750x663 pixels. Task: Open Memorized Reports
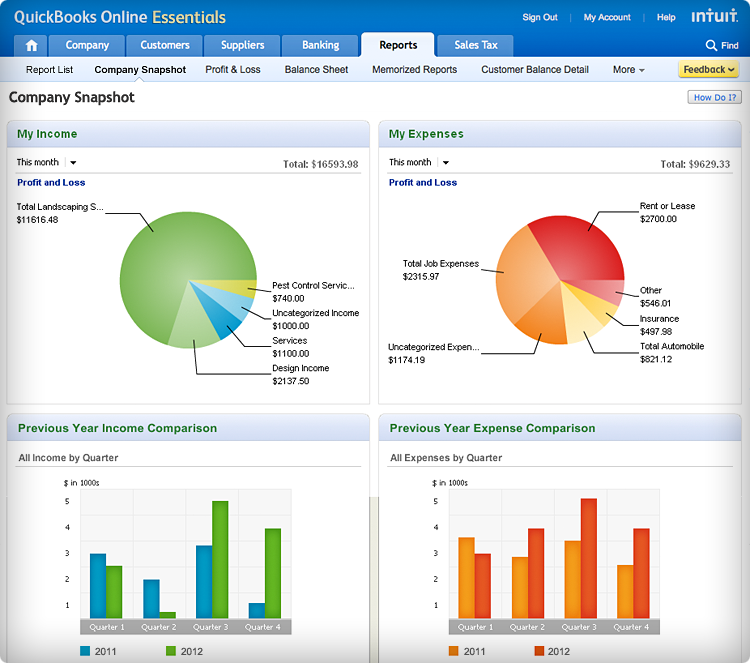(x=415, y=70)
